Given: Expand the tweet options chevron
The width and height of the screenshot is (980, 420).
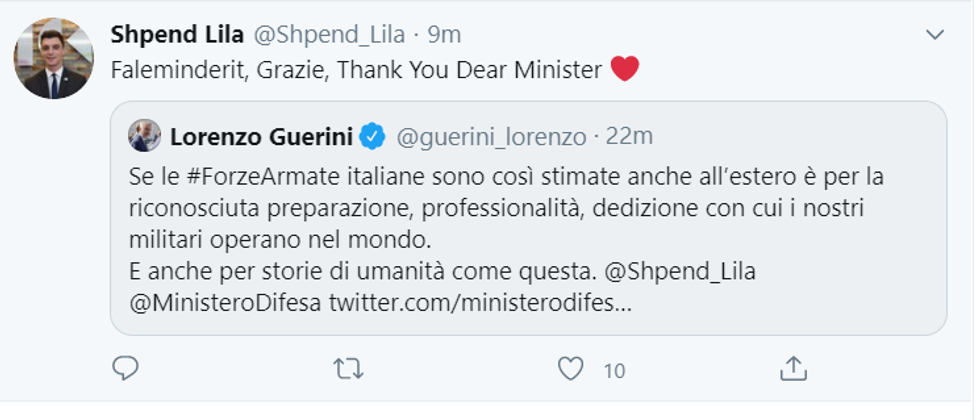Looking at the screenshot, I should [935, 35].
